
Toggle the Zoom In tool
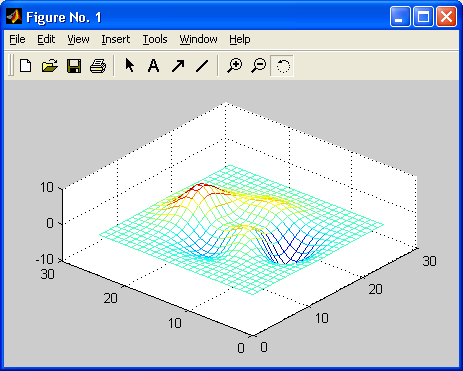(x=235, y=66)
